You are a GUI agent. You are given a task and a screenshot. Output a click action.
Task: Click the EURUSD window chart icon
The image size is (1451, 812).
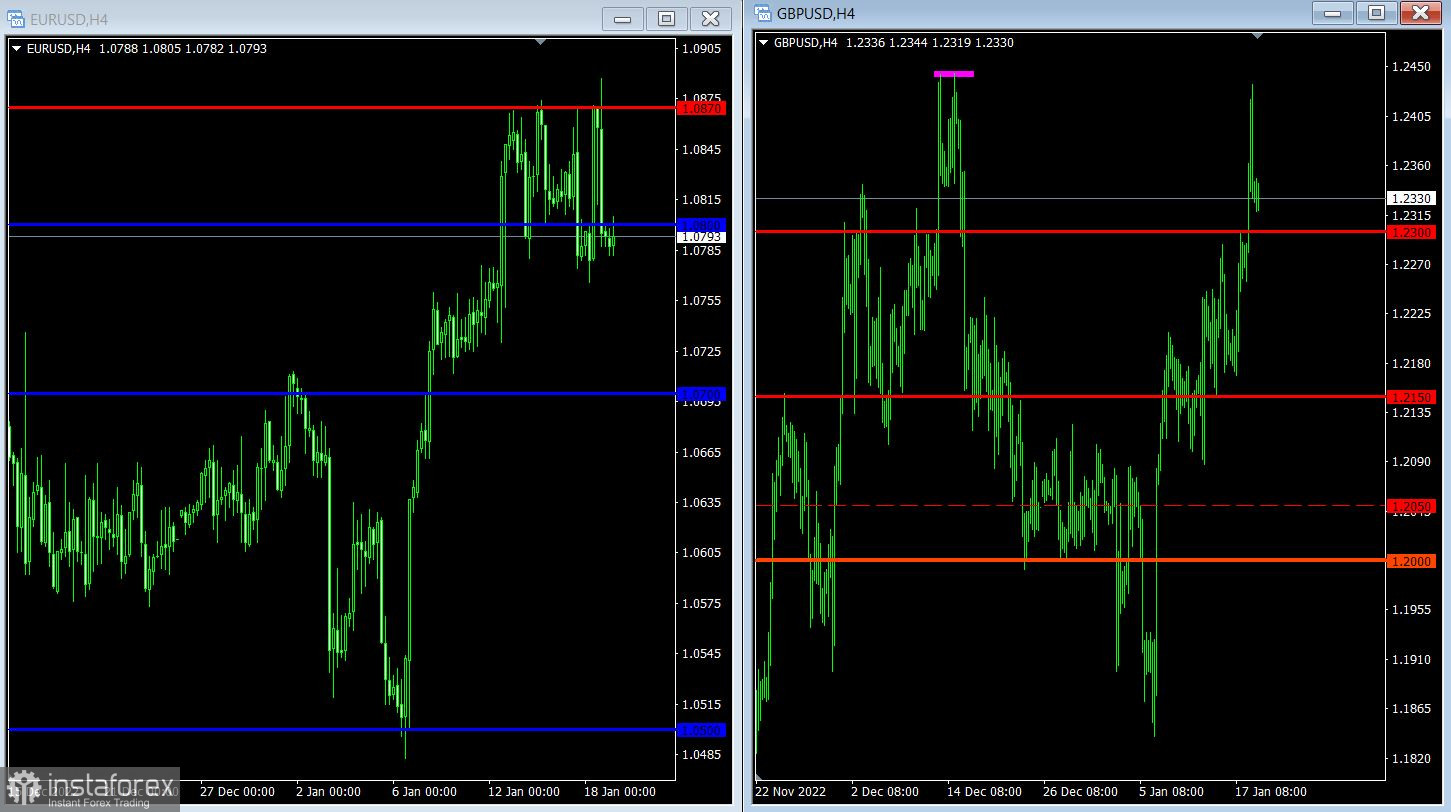15,19
